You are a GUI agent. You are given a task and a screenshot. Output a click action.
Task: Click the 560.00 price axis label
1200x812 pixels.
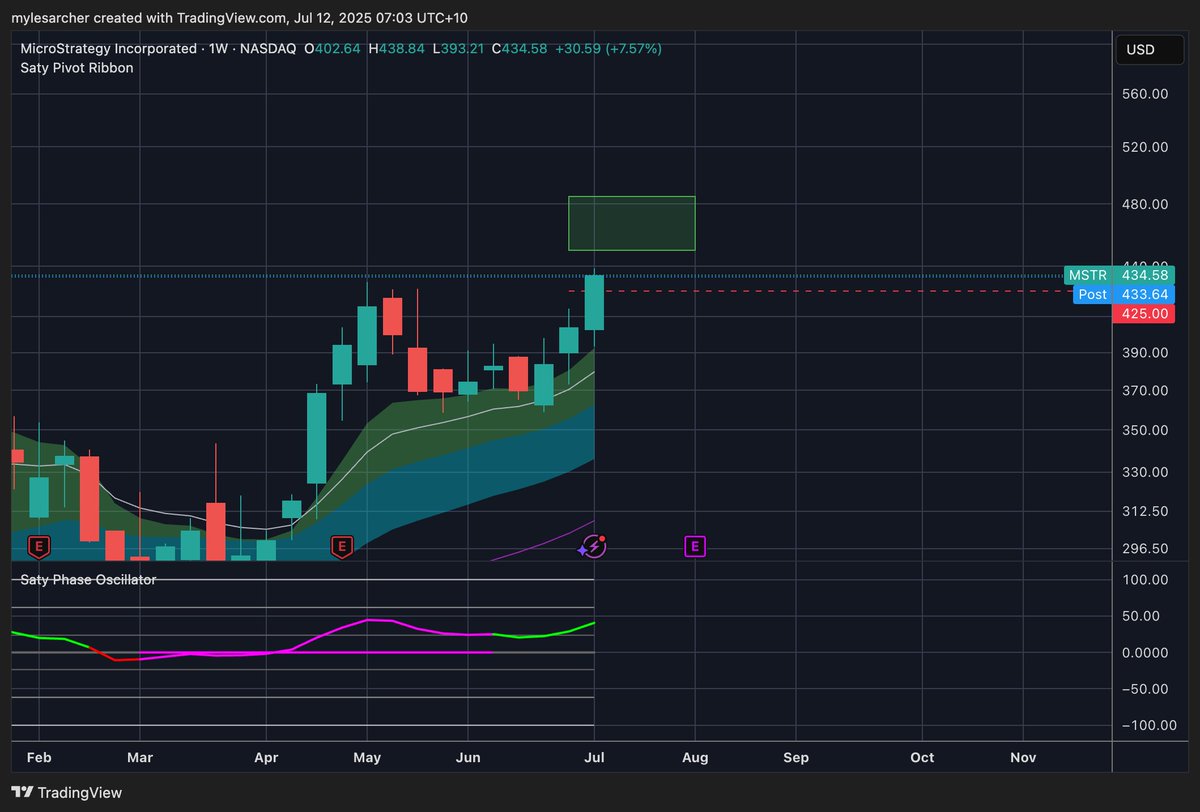pos(1146,94)
